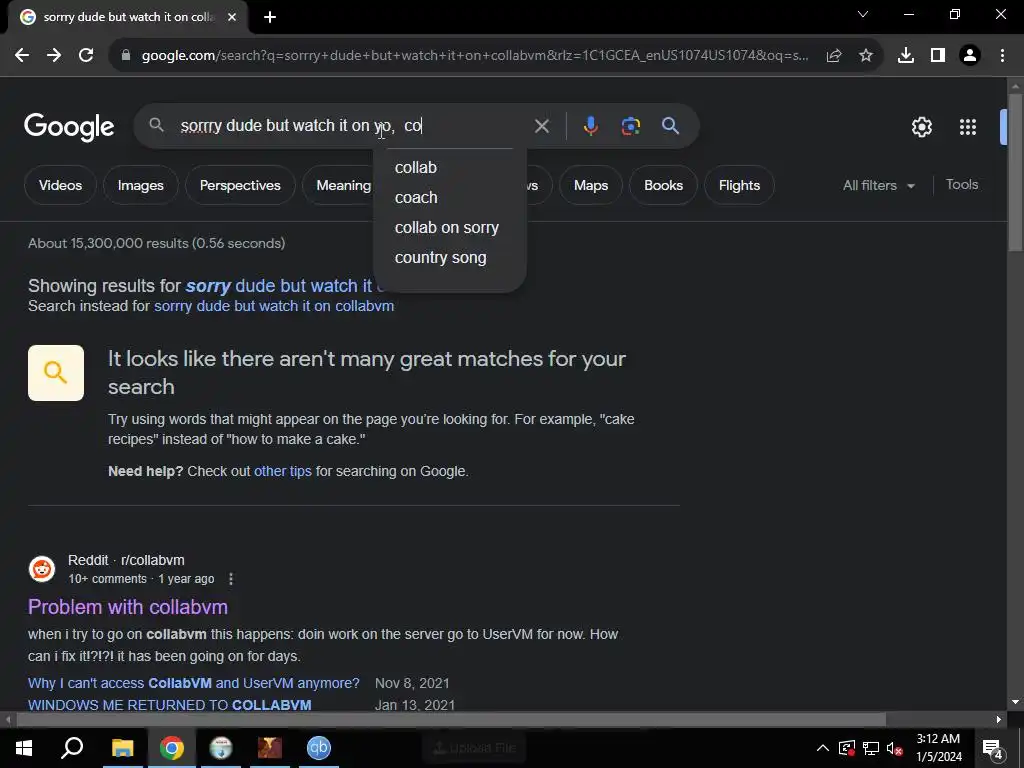
Task: Open the taskbar clock showing 3:12 AM
Action: click(938, 748)
